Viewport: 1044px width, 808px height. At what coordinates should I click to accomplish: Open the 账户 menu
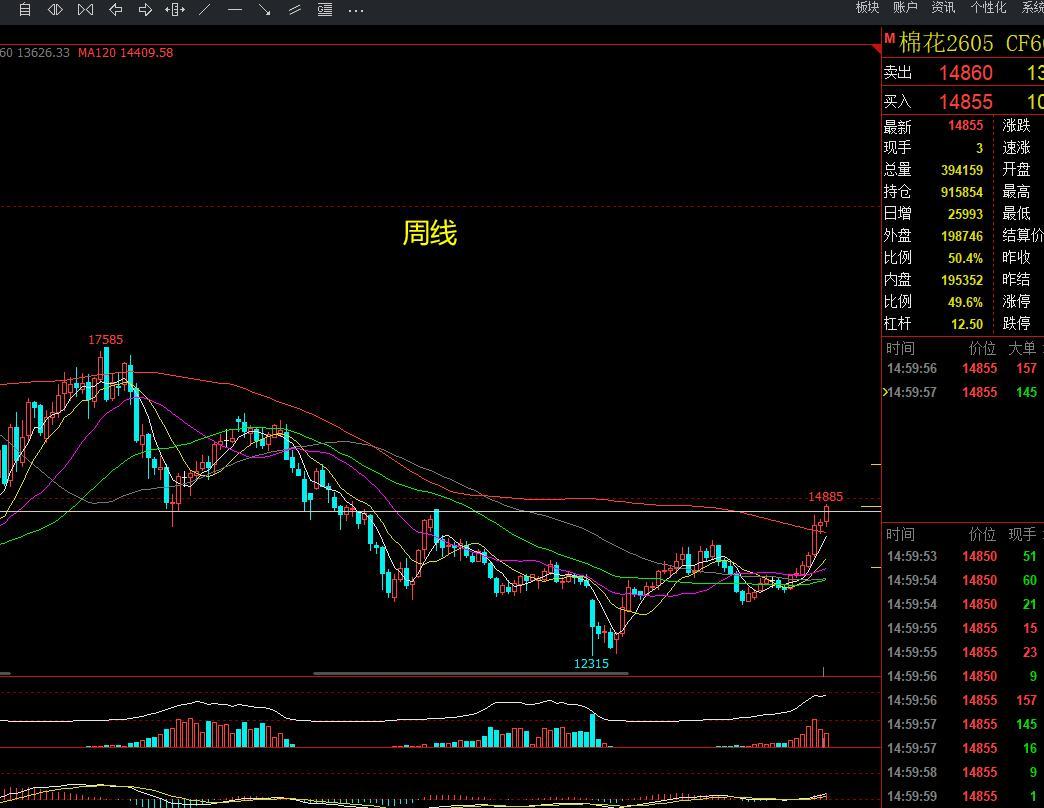(905, 7)
